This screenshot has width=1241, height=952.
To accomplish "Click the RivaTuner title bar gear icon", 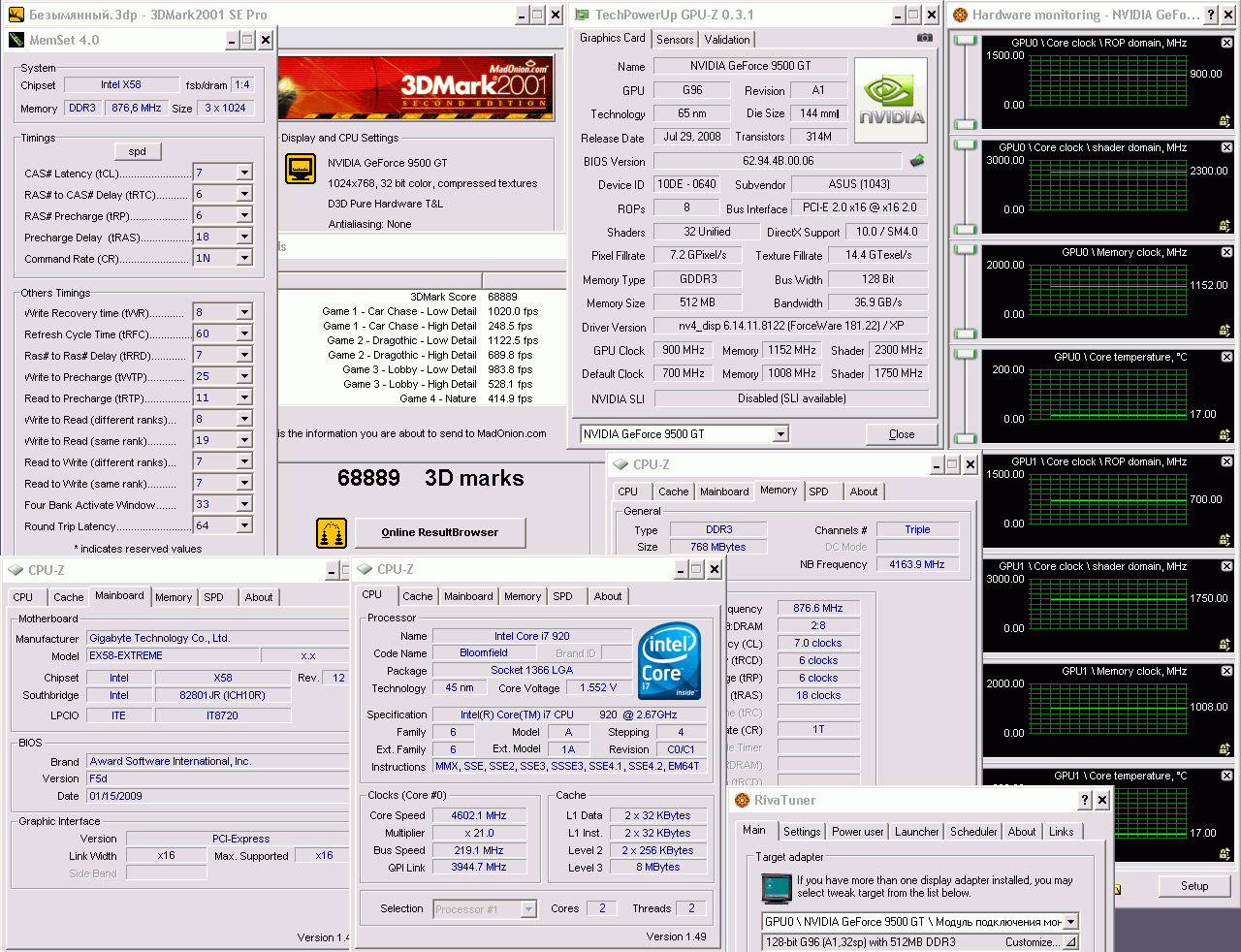I will click(742, 800).
